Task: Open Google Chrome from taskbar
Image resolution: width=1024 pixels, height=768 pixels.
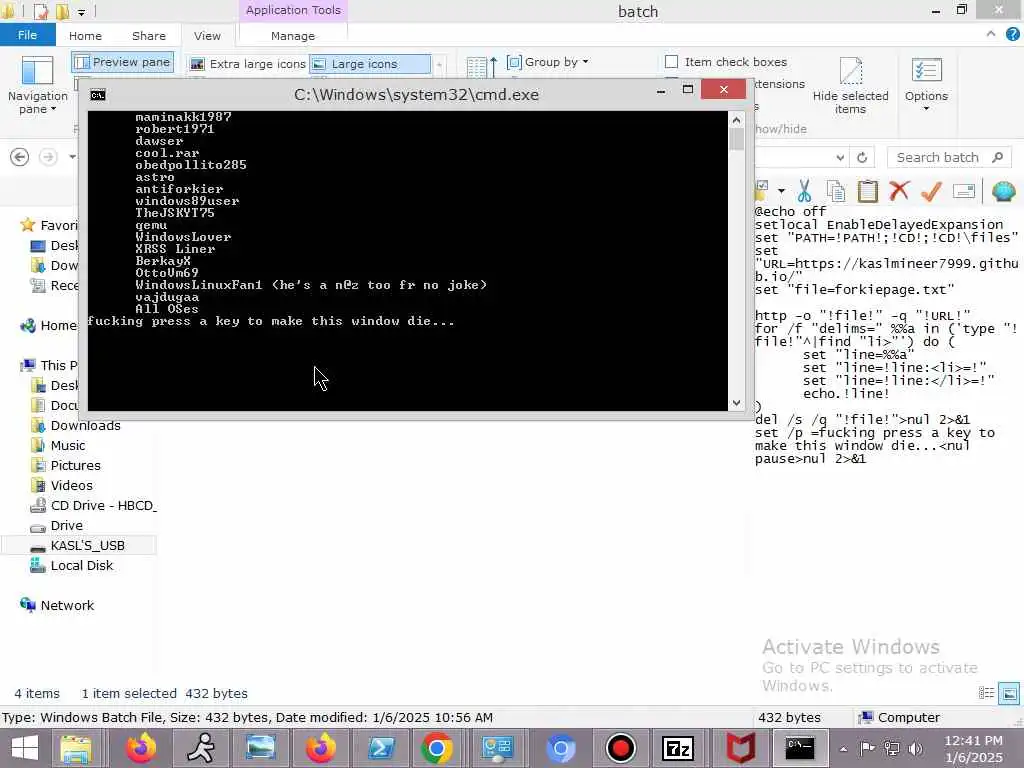Action: tap(436, 748)
